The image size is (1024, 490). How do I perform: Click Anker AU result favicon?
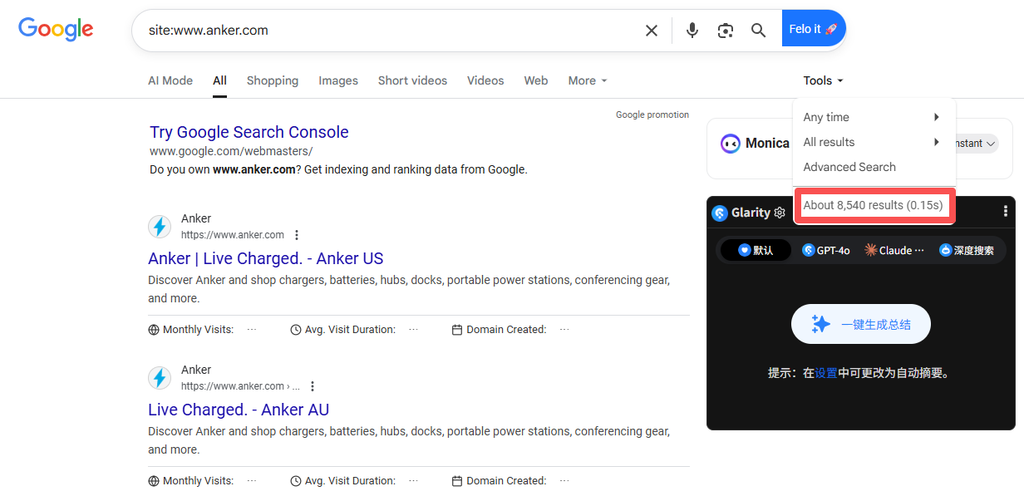[159, 378]
